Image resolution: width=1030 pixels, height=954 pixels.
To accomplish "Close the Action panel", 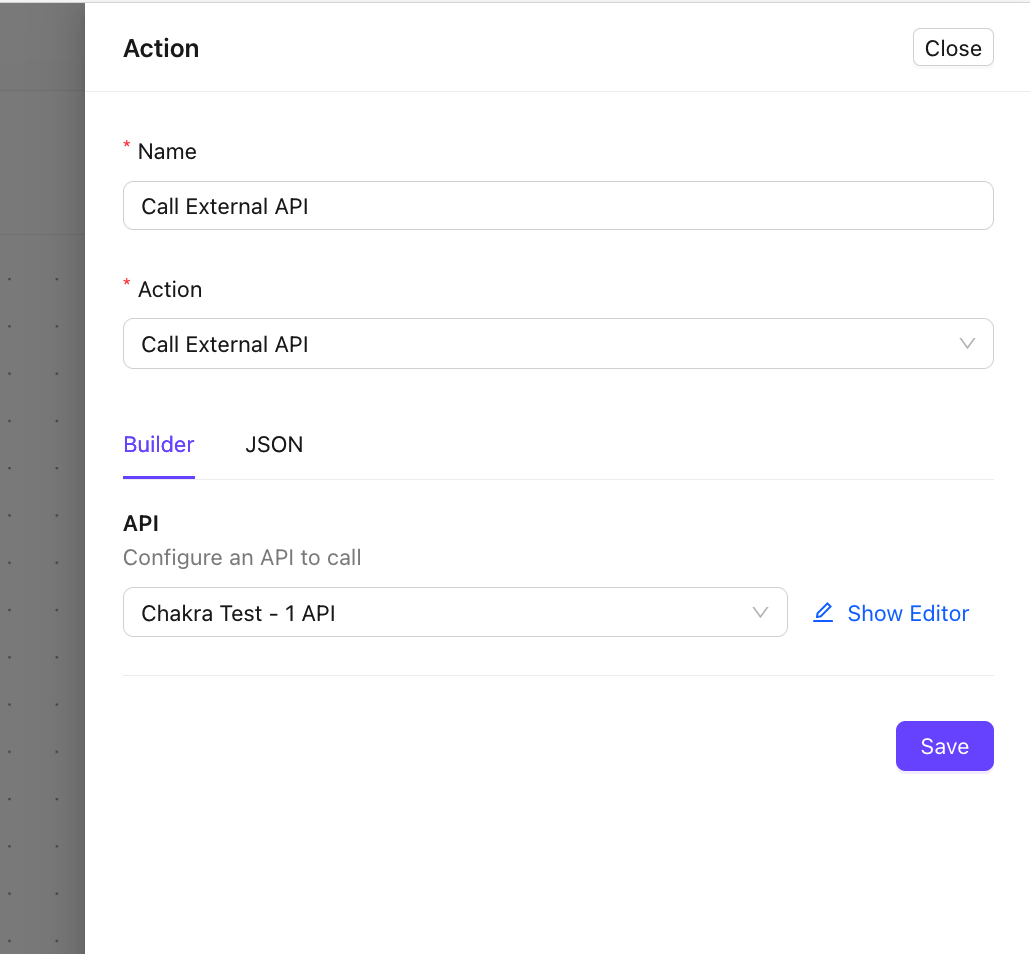I will tap(952, 48).
